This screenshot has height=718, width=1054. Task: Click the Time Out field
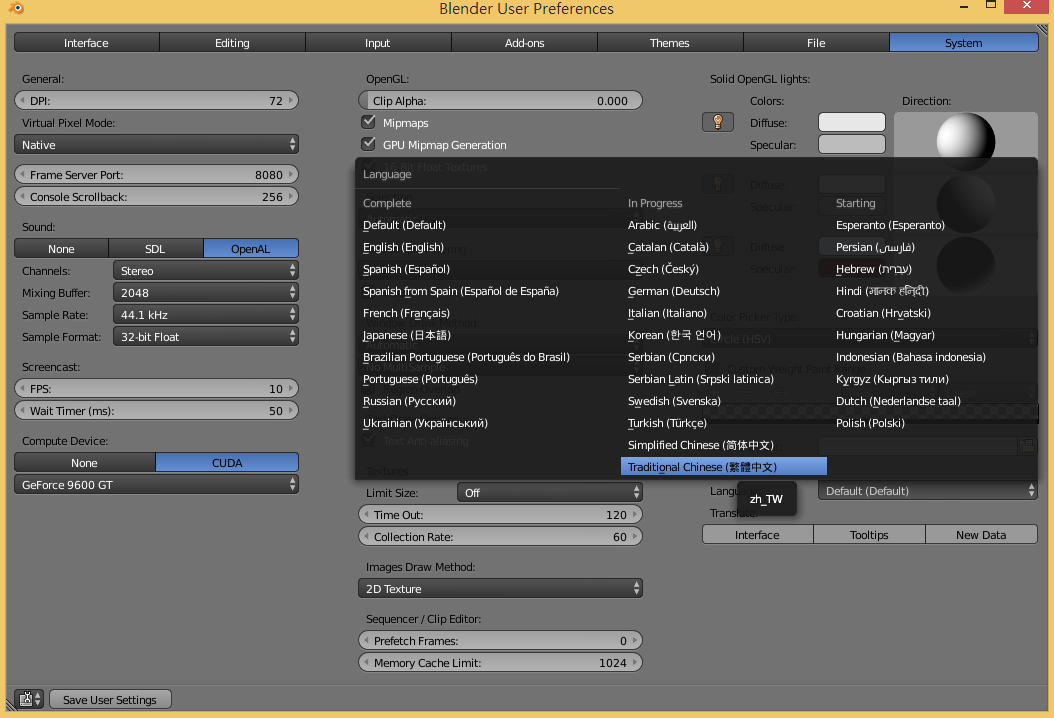pyautogui.click(x=500, y=515)
